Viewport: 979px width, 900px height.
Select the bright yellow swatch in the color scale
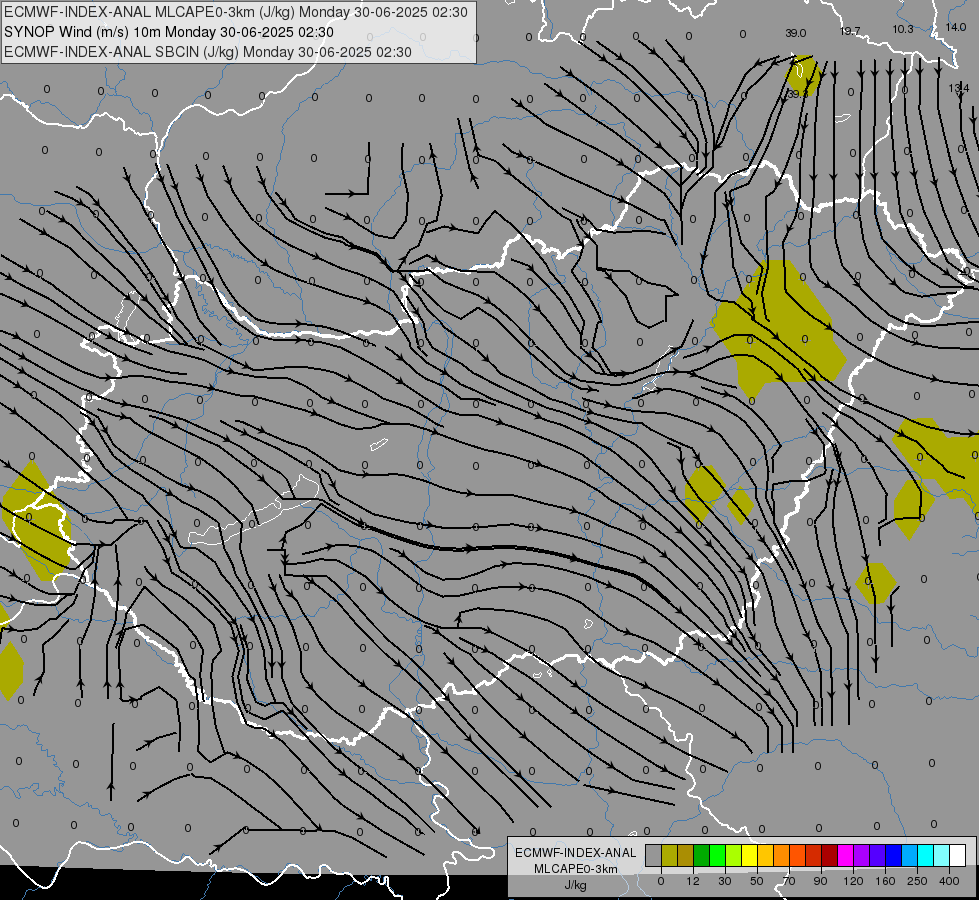tap(749, 855)
